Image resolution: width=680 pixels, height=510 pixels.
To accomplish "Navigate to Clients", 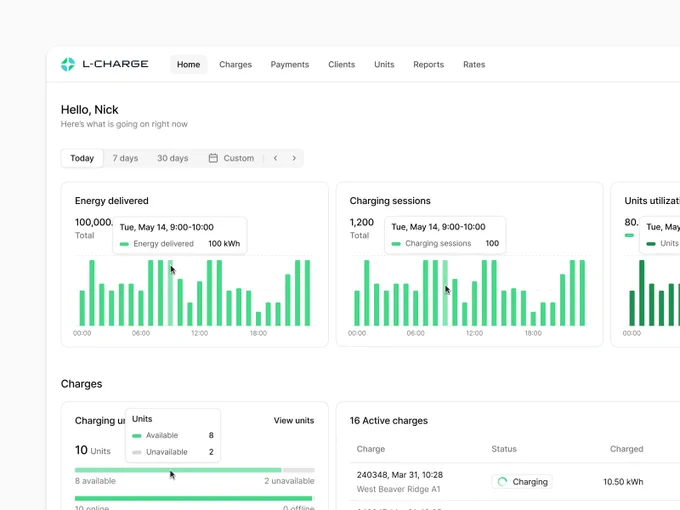I will 341,65.
